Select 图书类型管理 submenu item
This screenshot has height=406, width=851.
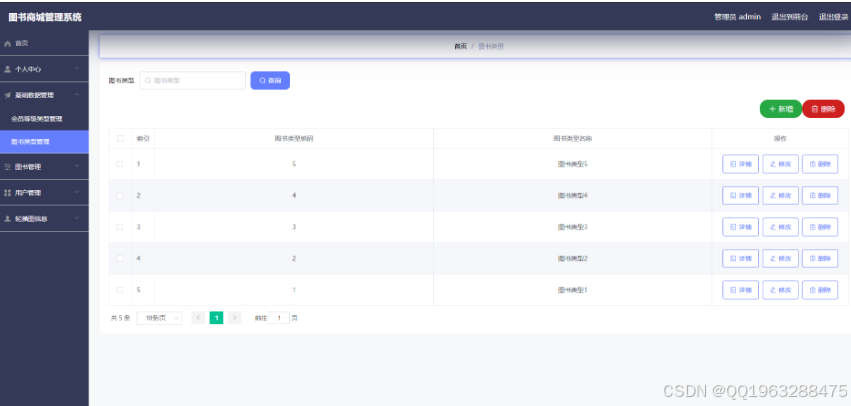[44, 142]
